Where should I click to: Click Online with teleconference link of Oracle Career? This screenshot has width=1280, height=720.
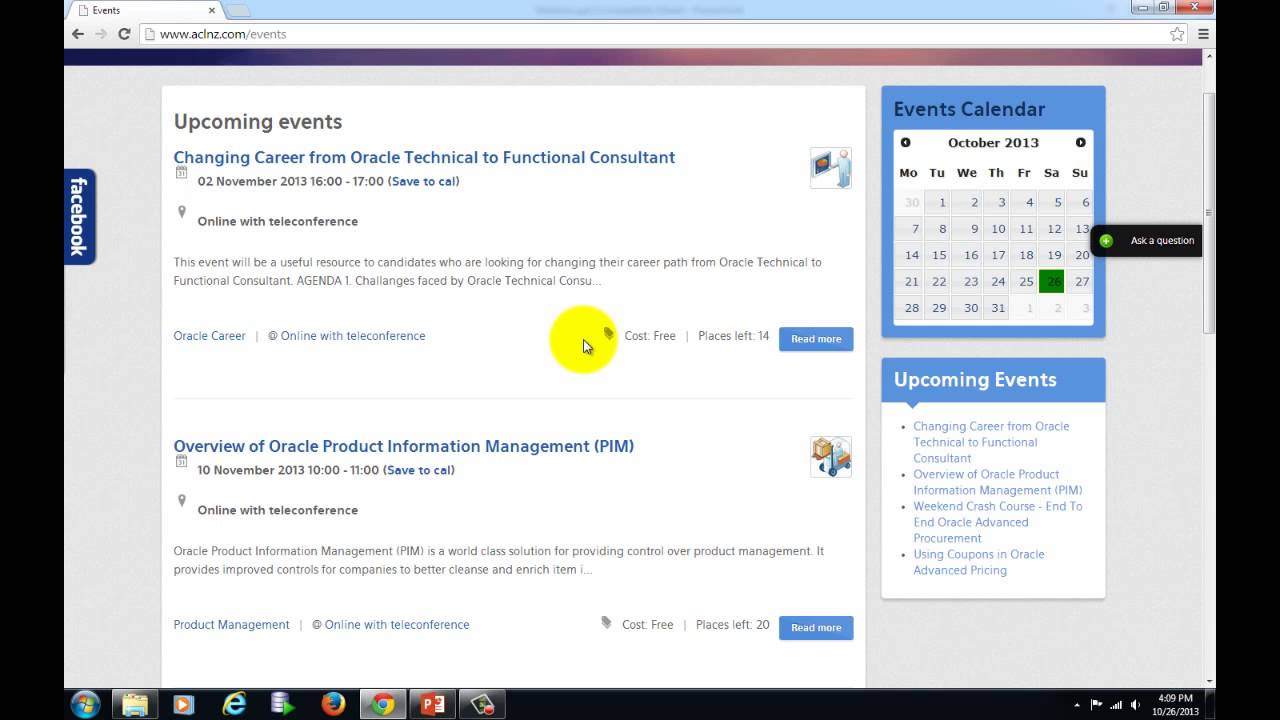click(x=353, y=336)
